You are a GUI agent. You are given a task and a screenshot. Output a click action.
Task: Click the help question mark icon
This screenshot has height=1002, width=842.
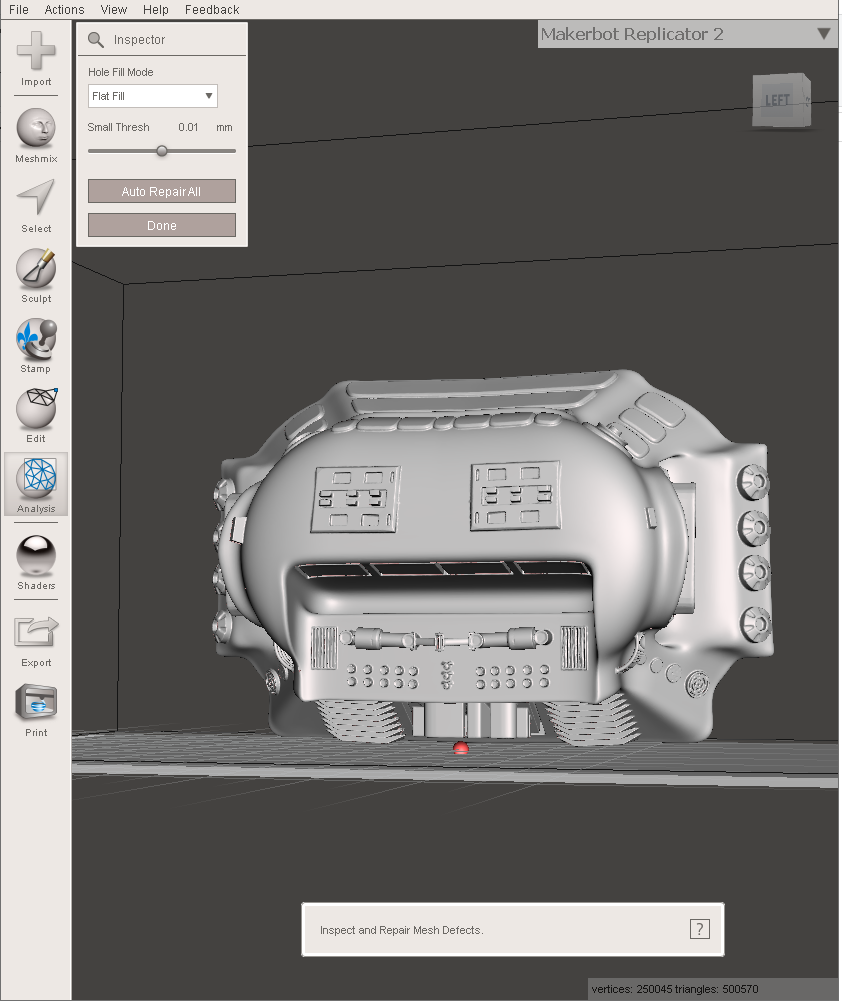700,929
